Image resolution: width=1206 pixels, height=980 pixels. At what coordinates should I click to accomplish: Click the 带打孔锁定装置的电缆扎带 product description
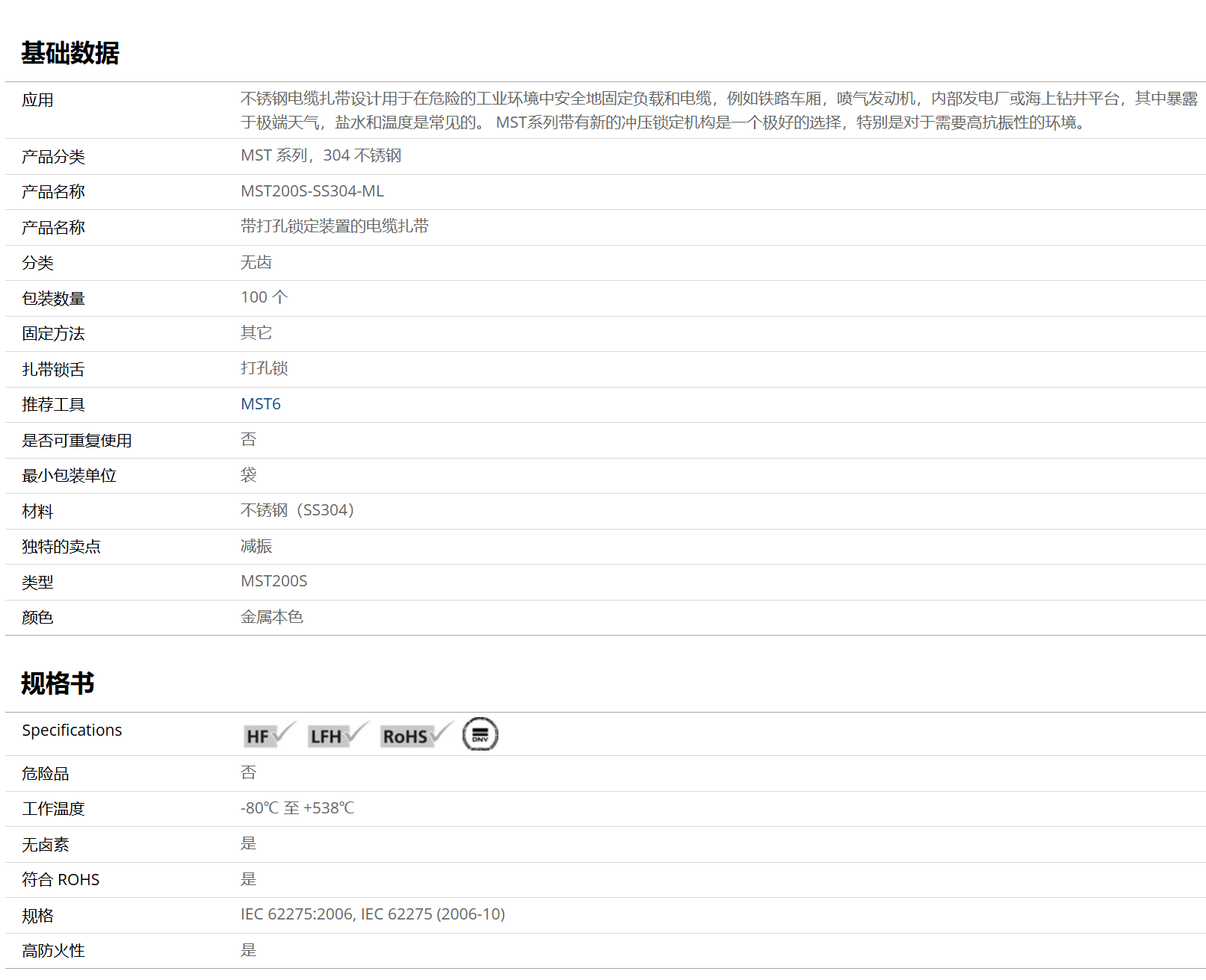tap(334, 226)
